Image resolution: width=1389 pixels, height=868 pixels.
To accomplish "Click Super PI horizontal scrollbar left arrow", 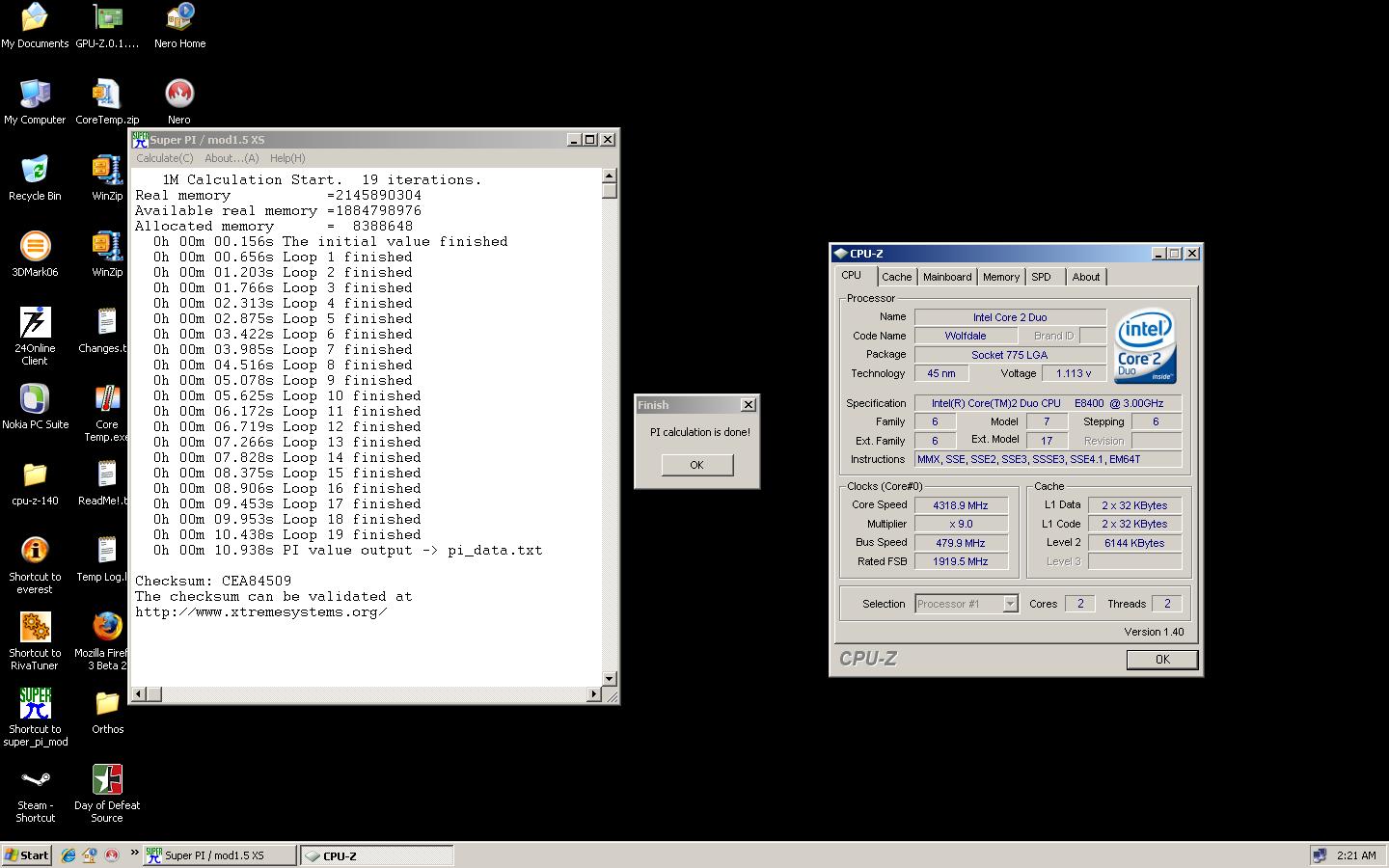I will 138,693.
